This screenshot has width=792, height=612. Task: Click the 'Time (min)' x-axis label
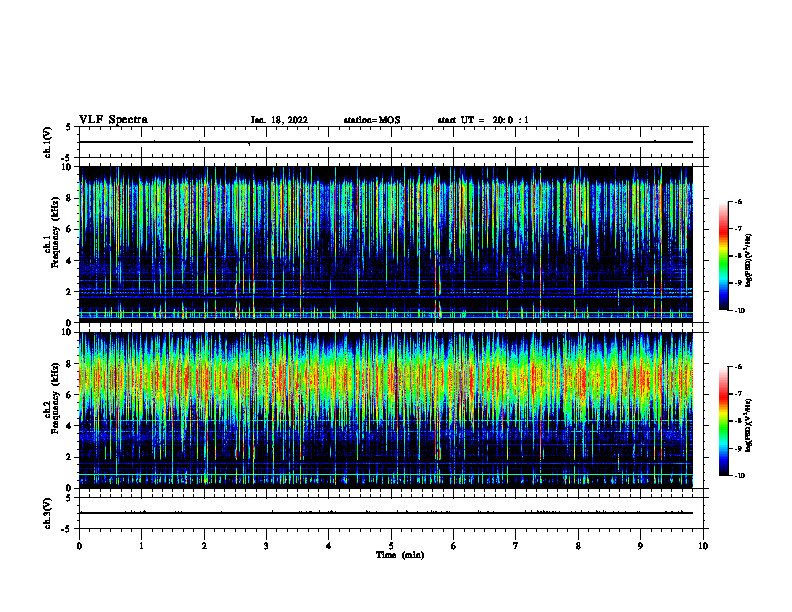coord(400,555)
